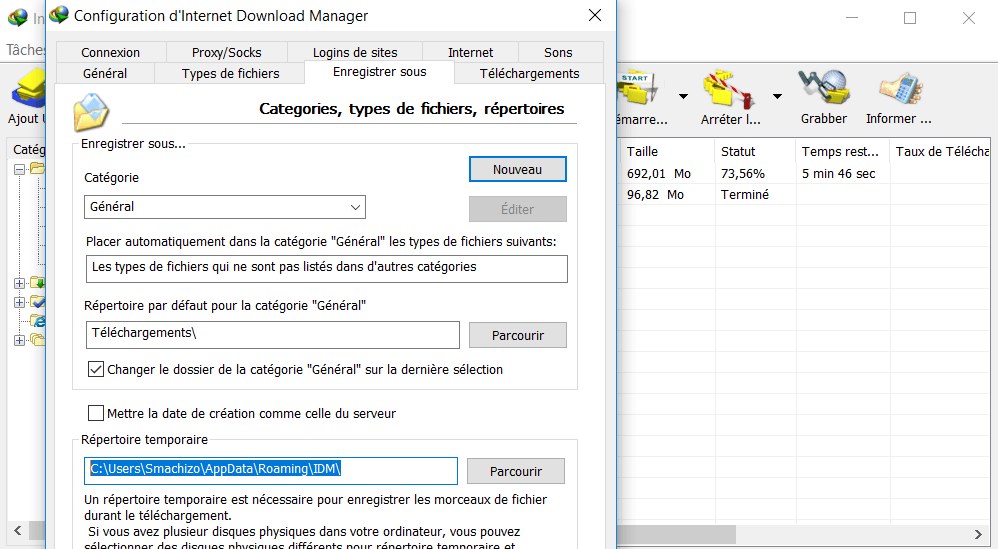
Task: Expand the bottom category tree node
Action: point(20,340)
